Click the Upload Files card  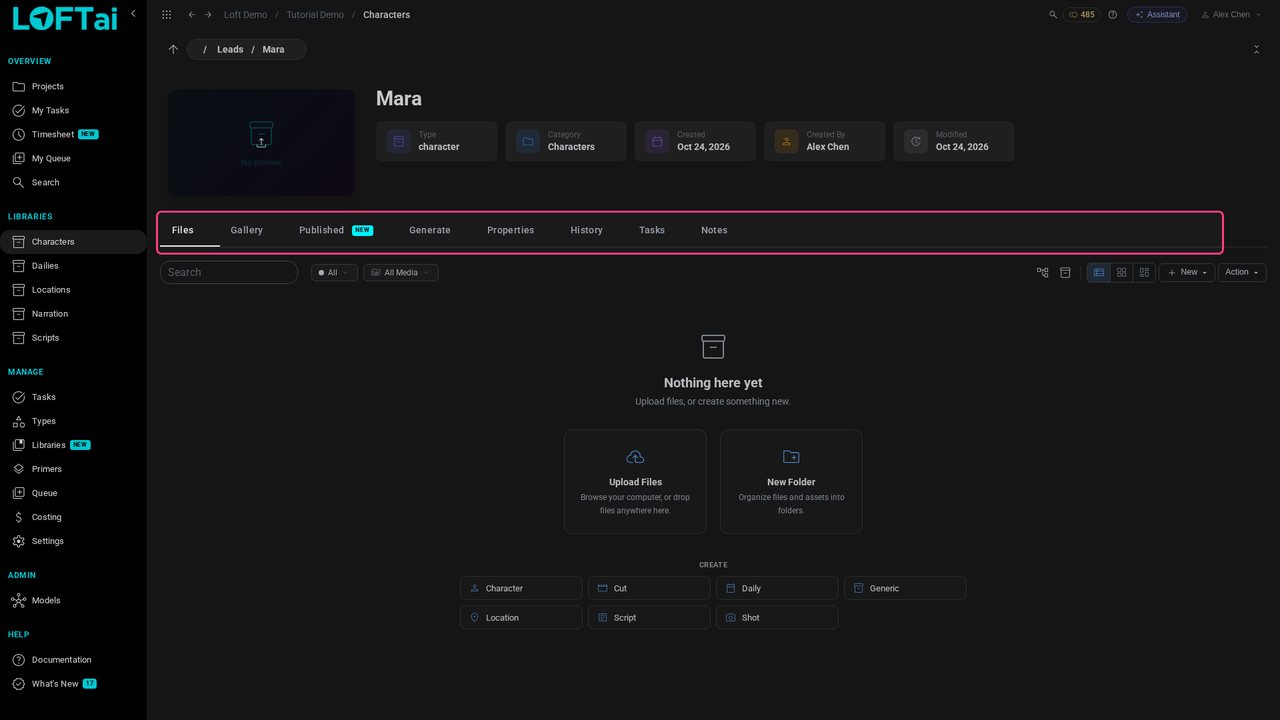(x=635, y=482)
